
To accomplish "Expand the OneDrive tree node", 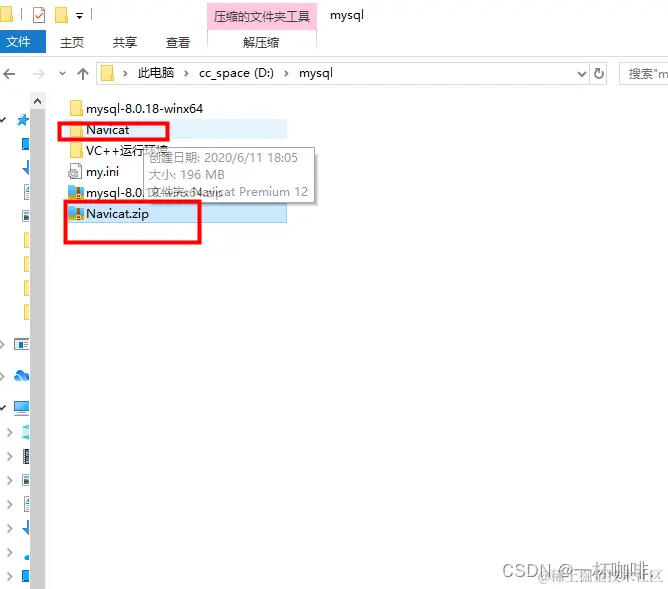I will 3,376.
